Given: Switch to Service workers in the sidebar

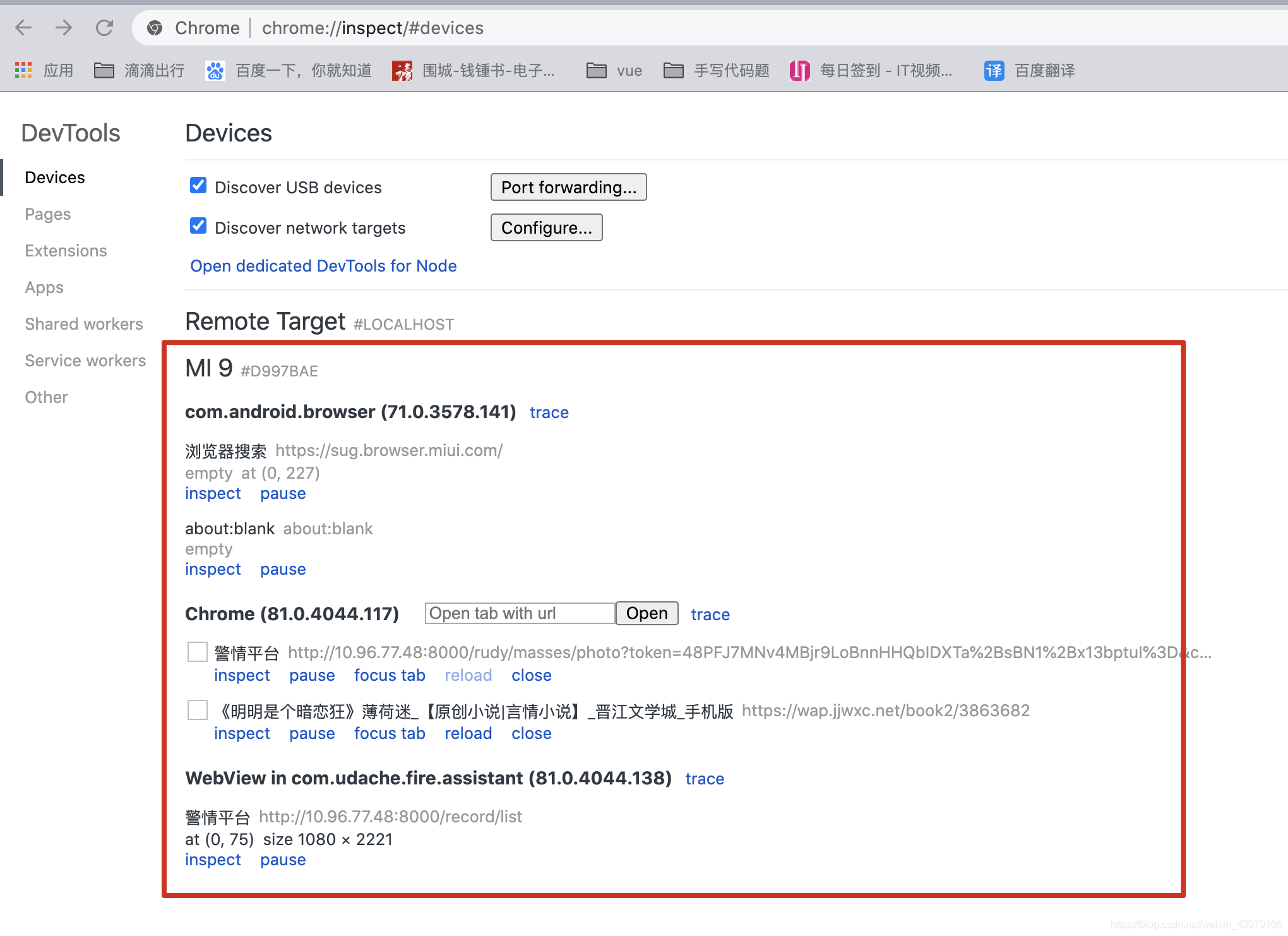Looking at the screenshot, I should [x=85, y=361].
